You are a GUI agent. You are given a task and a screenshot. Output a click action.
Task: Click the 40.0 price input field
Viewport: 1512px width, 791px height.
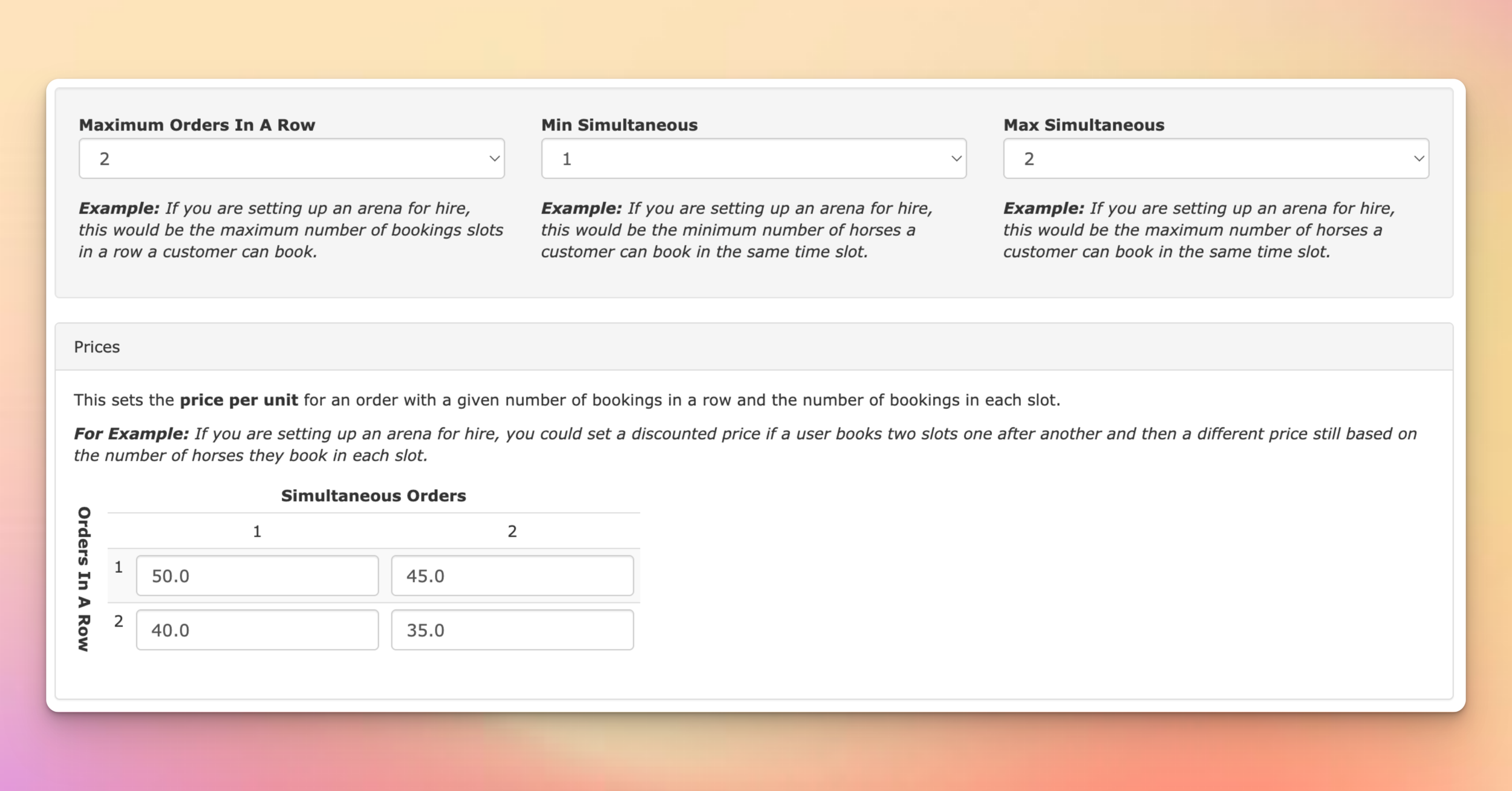[258, 630]
